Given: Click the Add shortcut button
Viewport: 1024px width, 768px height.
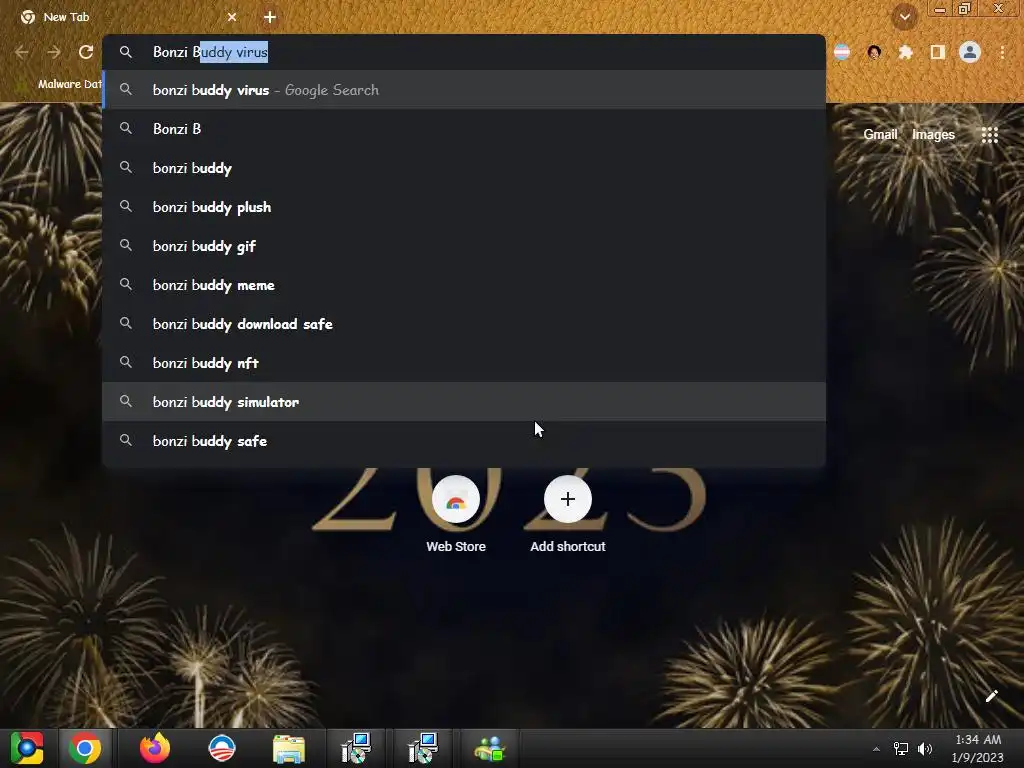Looking at the screenshot, I should tap(568, 515).
